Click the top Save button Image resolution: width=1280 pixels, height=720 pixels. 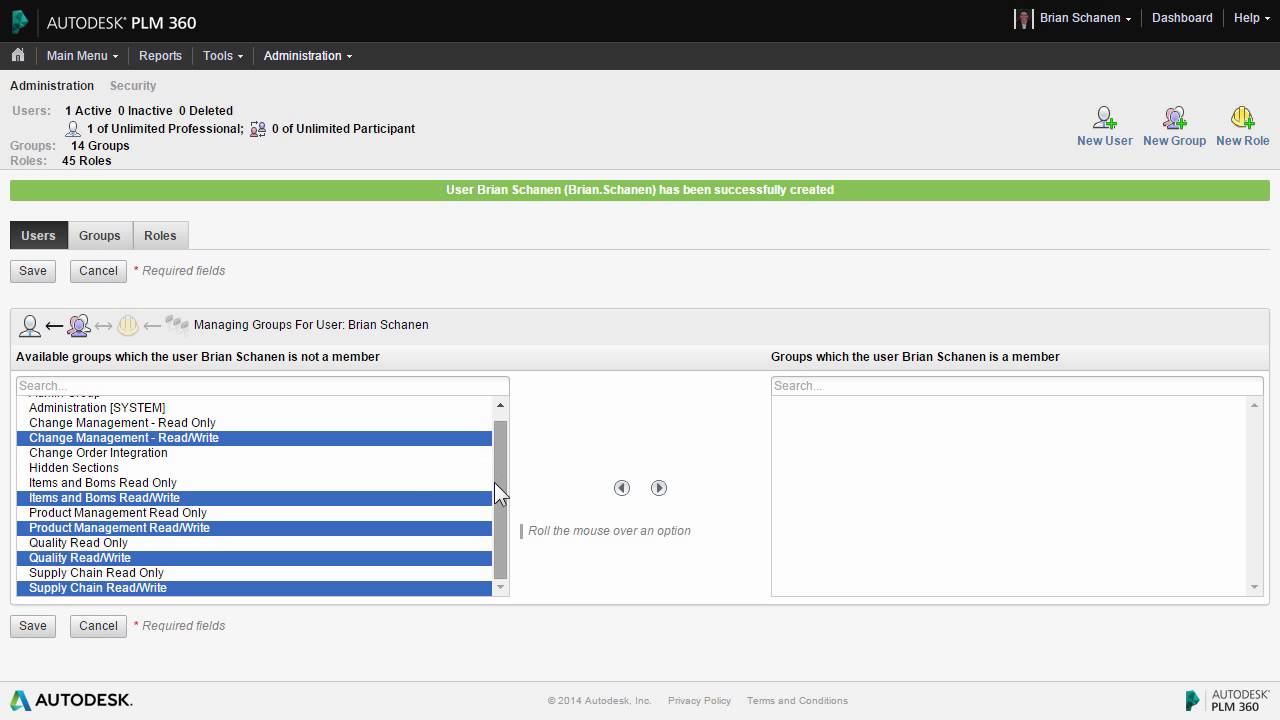[33, 271]
